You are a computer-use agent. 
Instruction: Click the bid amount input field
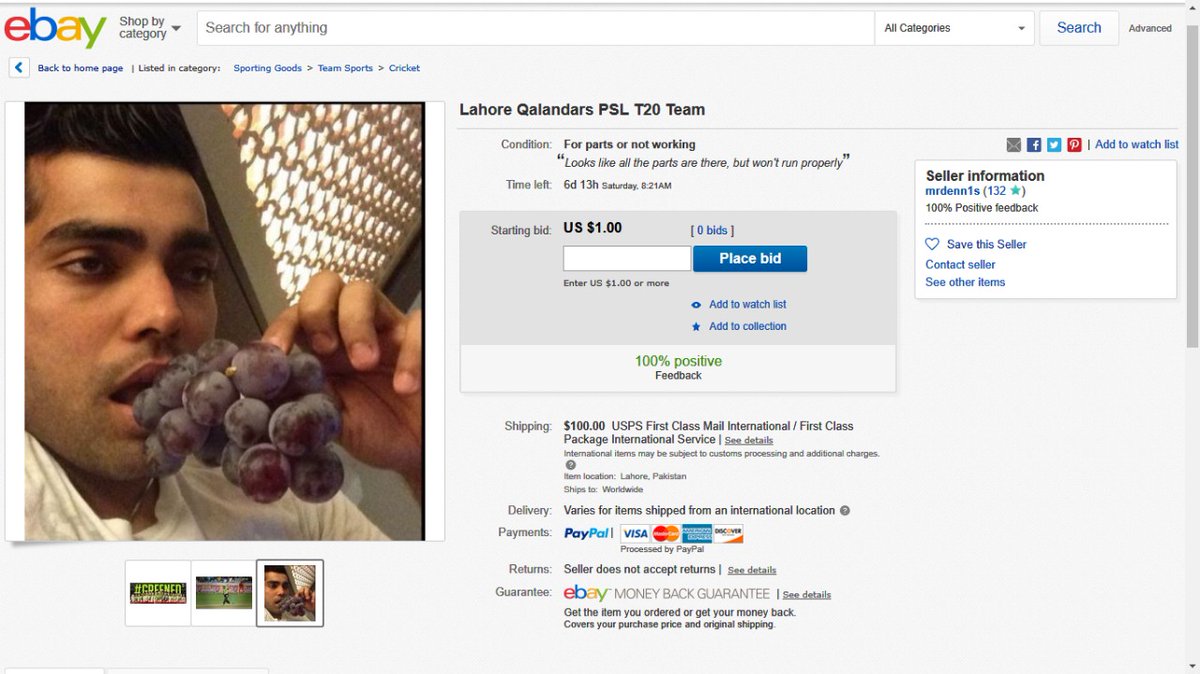click(627, 259)
